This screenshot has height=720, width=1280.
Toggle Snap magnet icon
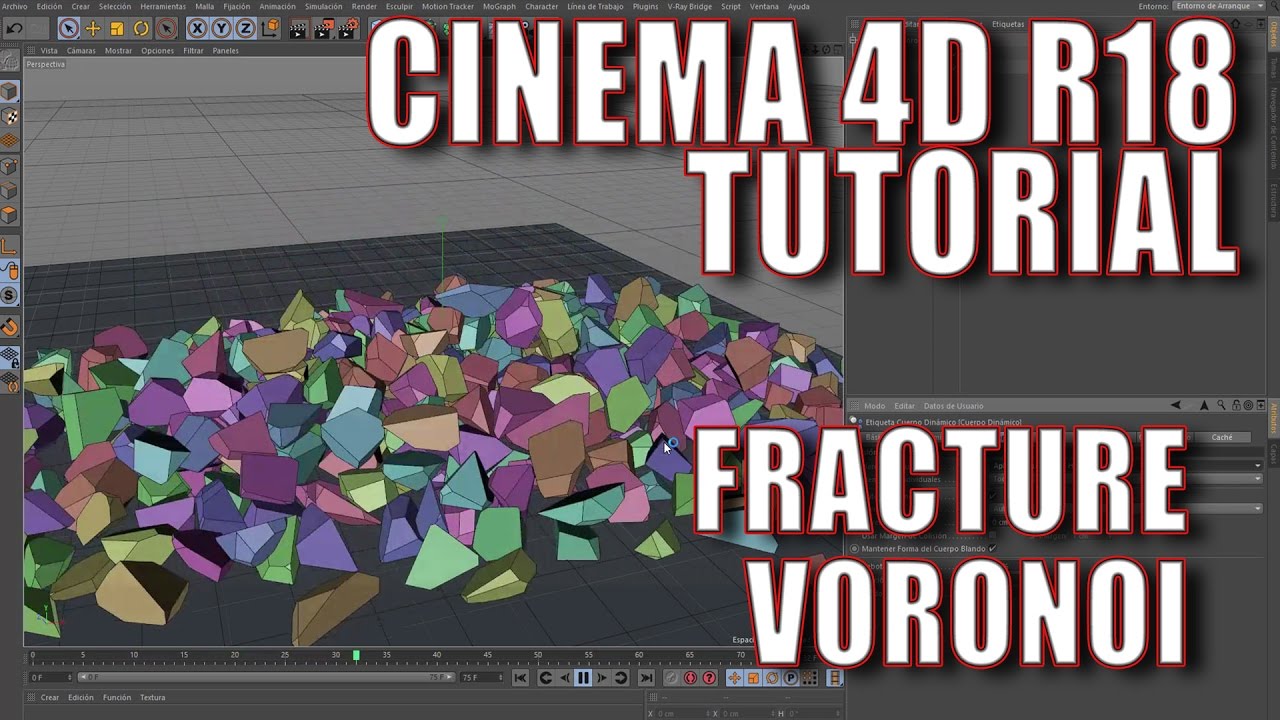[9, 326]
